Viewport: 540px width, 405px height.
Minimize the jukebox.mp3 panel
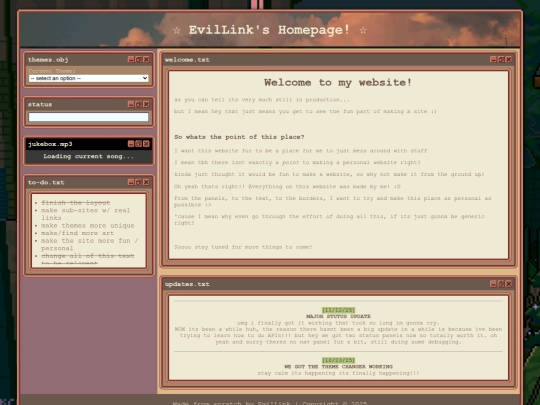tap(131, 144)
